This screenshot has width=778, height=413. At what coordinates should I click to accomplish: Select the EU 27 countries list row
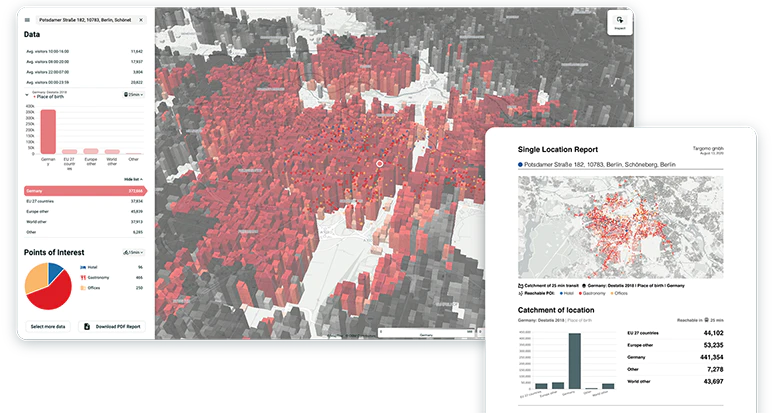pos(84,202)
